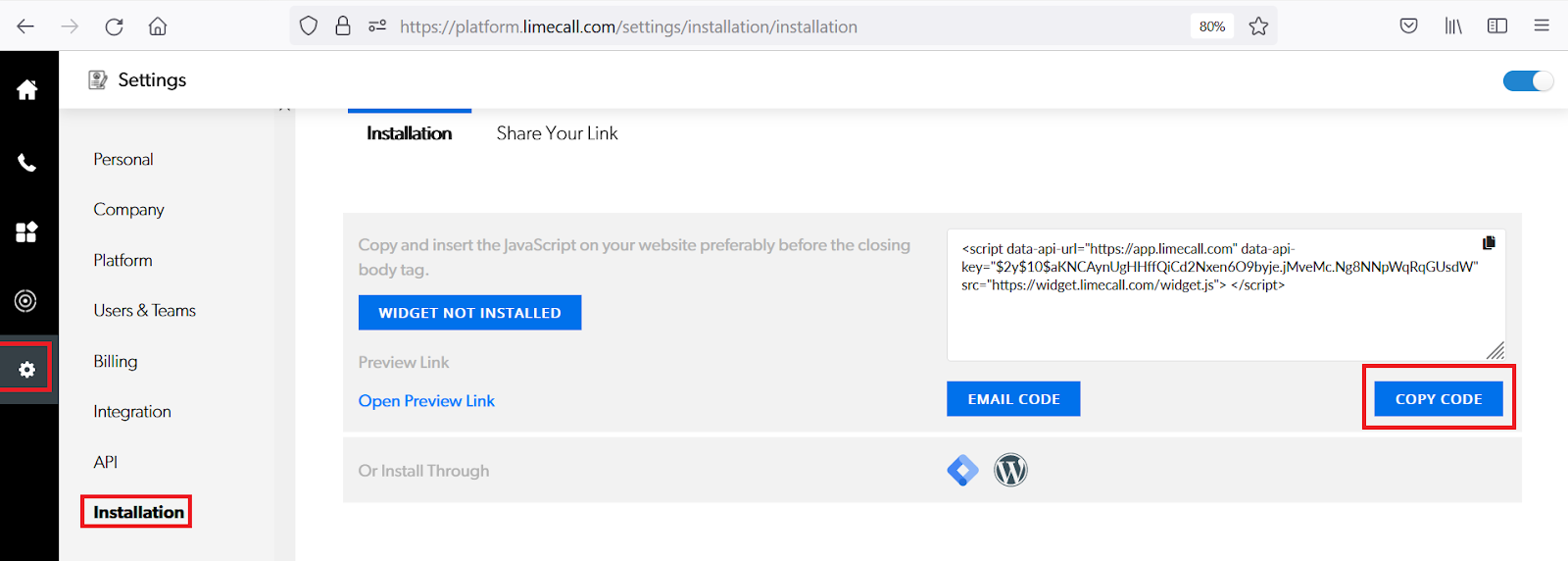Open settings gear in left sidebar
Image resolution: width=1568 pixels, height=561 pixels.
27,369
